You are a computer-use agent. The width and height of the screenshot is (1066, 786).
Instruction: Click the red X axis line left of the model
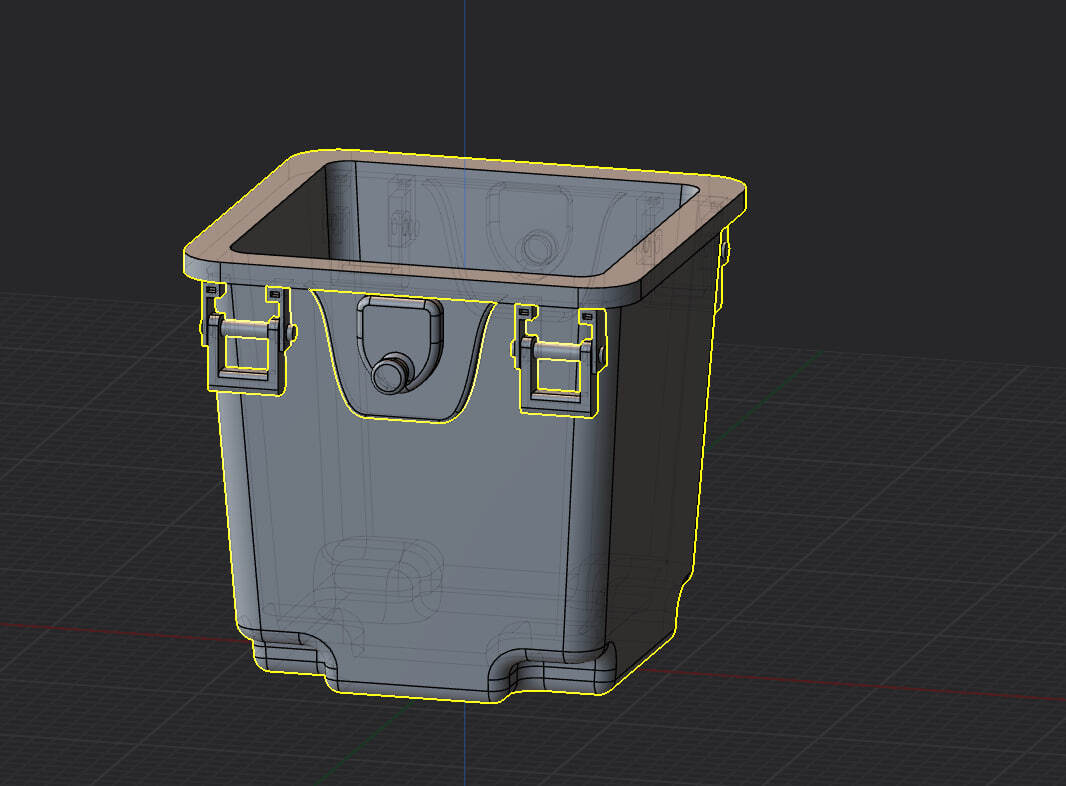point(100,630)
